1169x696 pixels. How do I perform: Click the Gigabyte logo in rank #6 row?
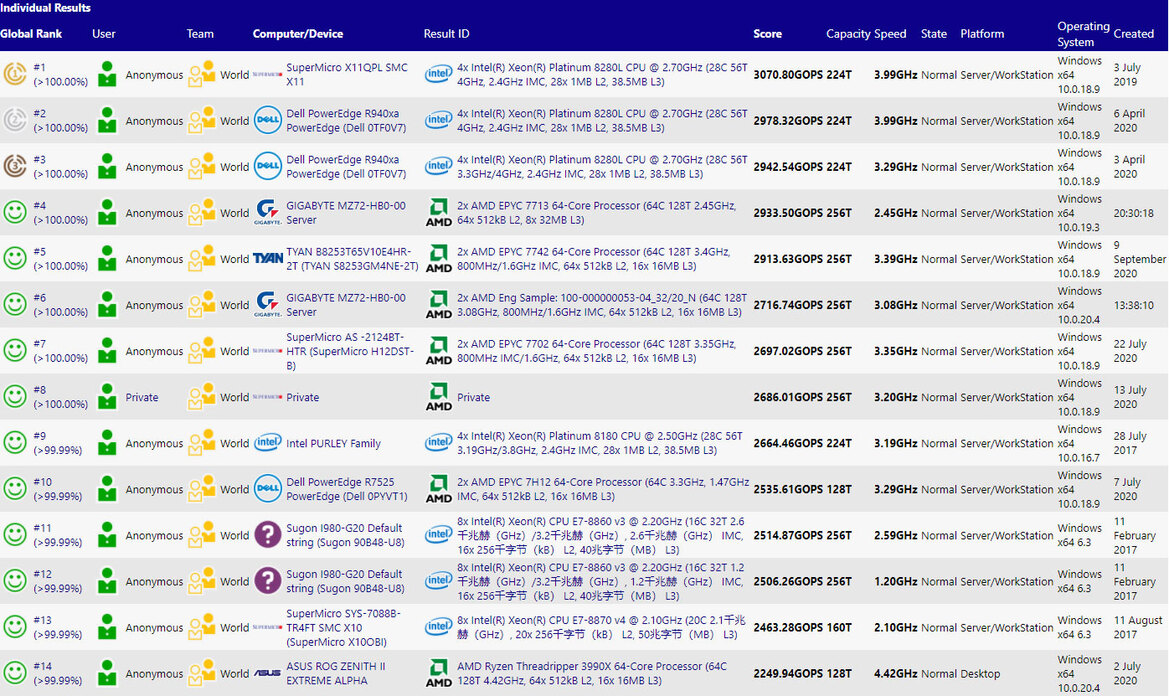click(268, 305)
